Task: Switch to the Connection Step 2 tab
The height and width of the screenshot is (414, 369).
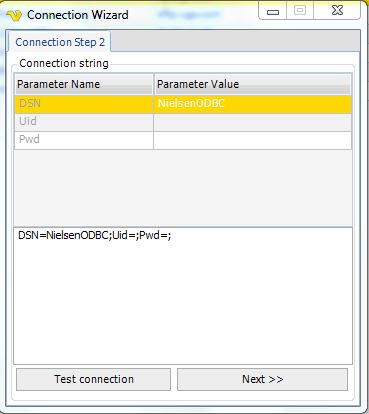Action: pos(60,42)
